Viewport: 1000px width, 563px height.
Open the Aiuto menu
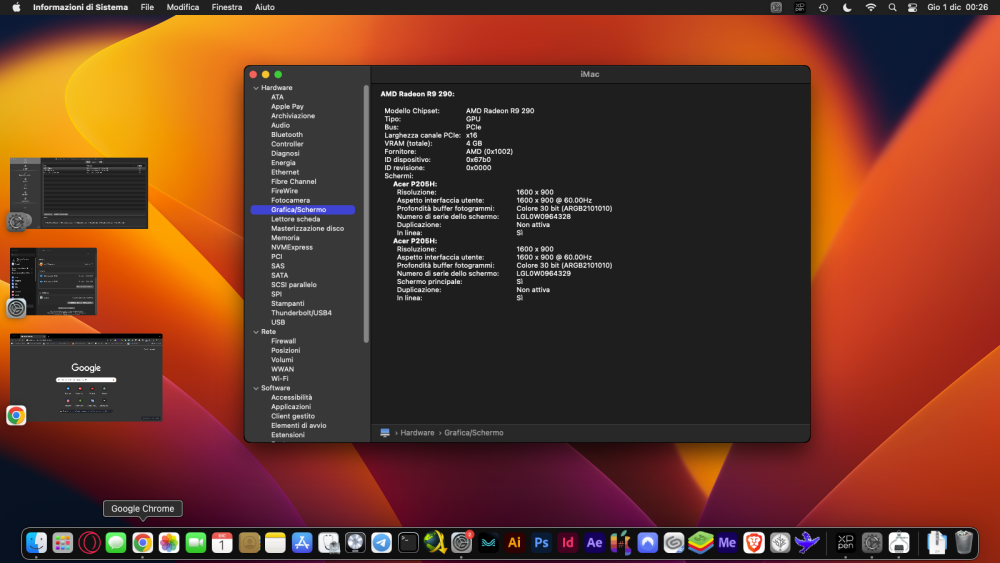coord(265,8)
